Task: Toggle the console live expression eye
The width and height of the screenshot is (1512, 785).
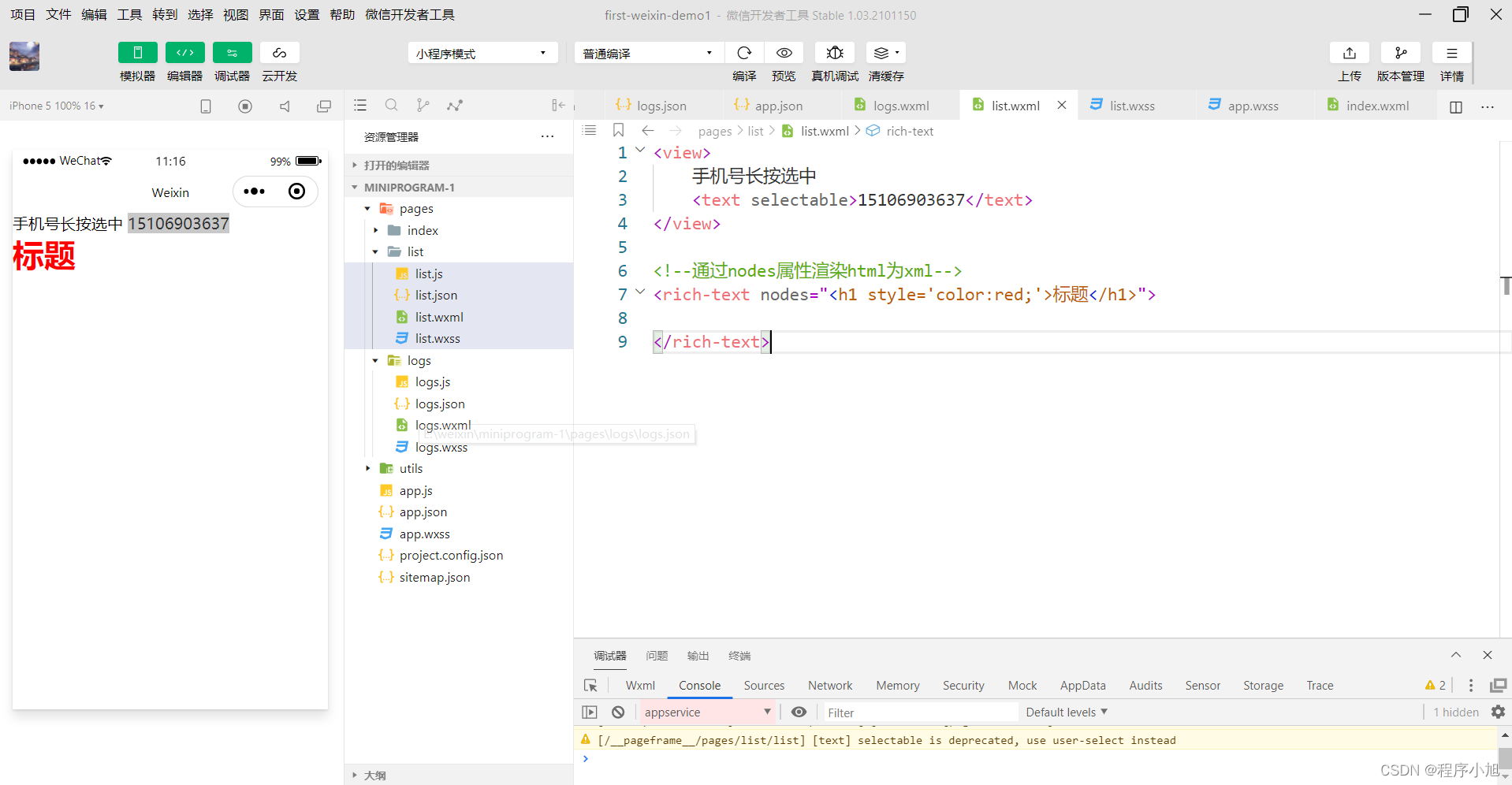Action: tap(799, 712)
